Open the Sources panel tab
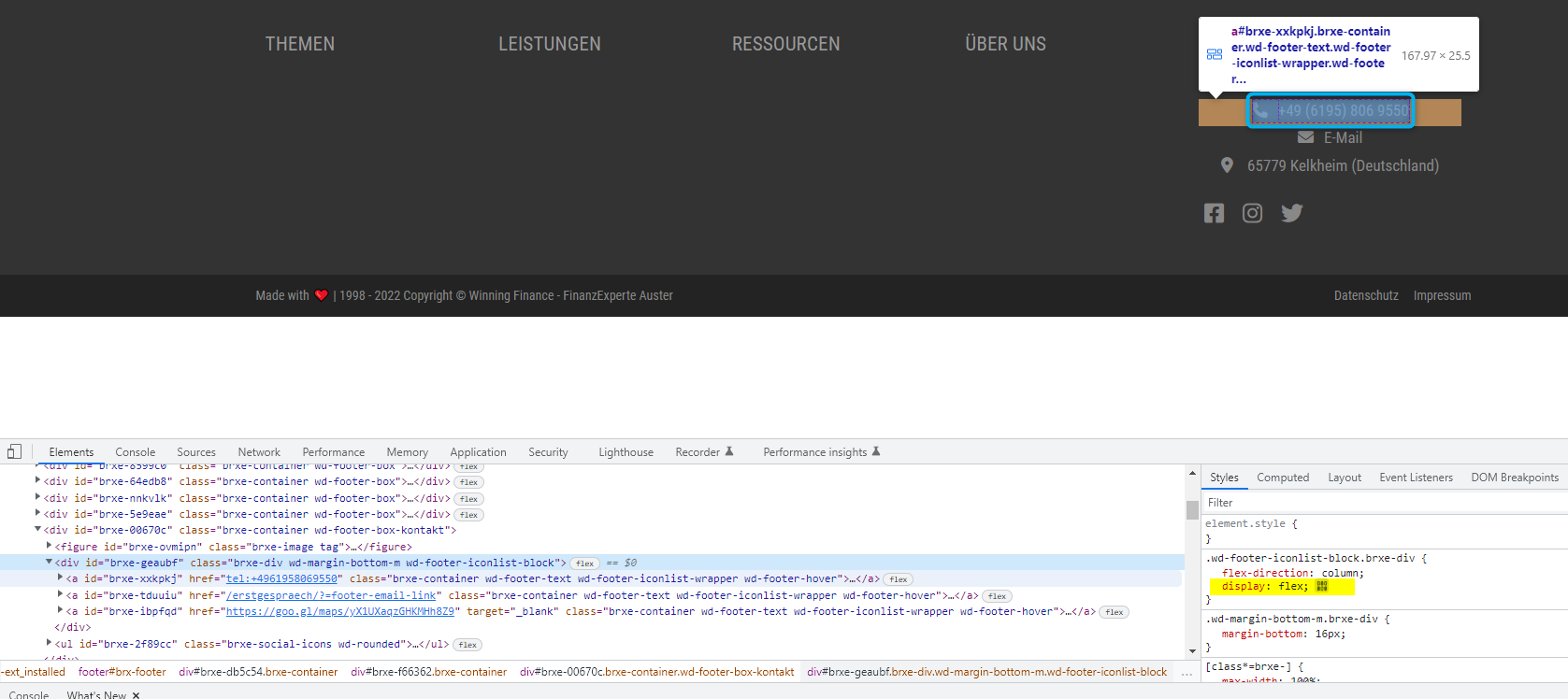 coord(196,452)
